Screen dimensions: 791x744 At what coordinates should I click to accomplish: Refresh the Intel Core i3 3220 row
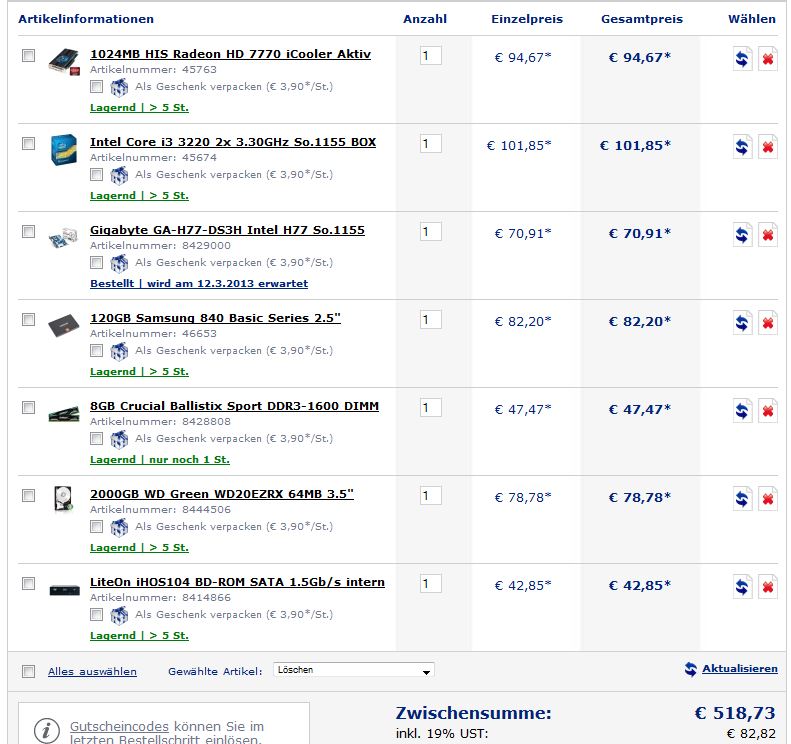(x=742, y=147)
